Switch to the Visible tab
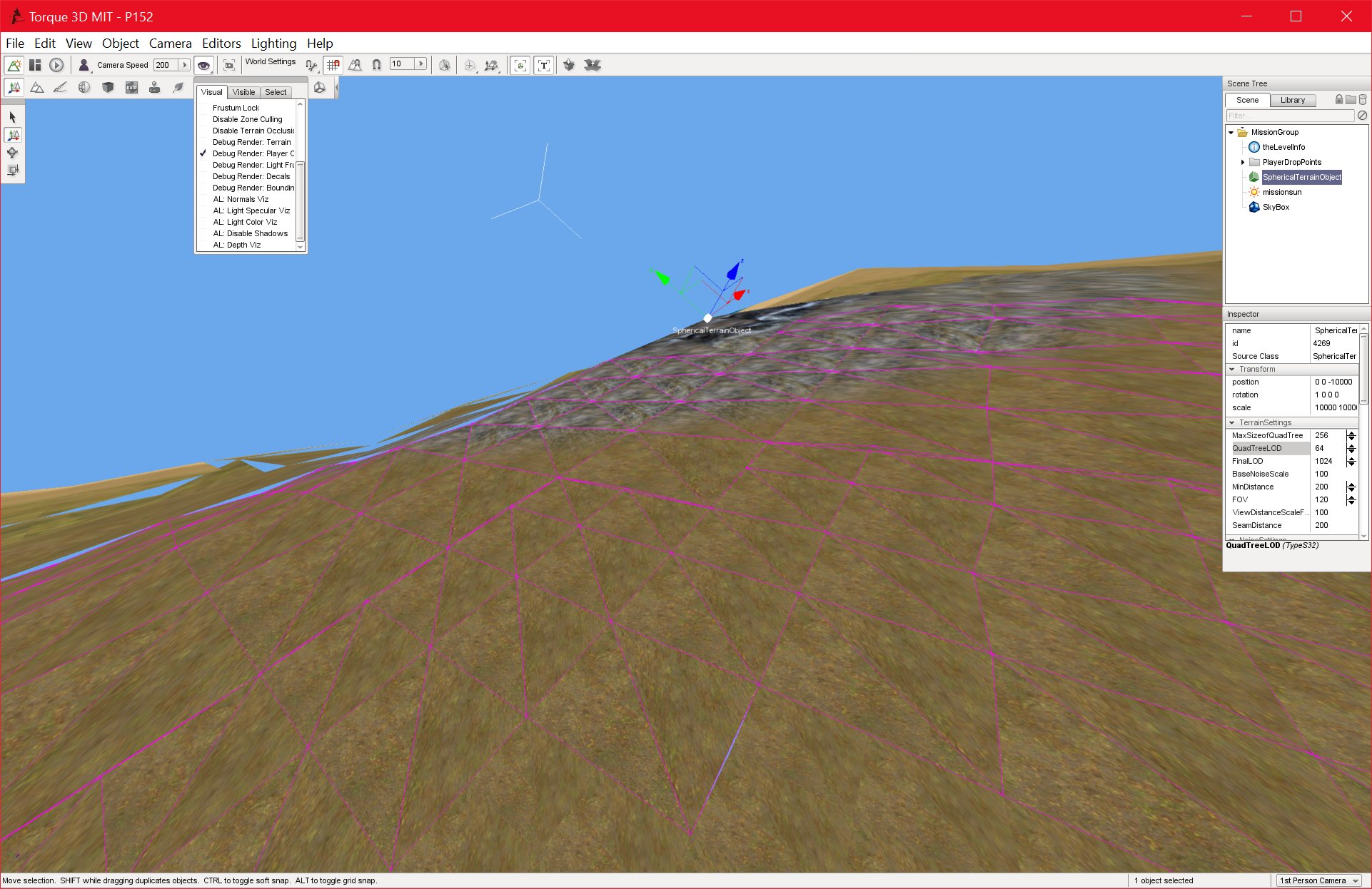Image resolution: width=1372 pixels, height=889 pixels. [x=243, y=92]
